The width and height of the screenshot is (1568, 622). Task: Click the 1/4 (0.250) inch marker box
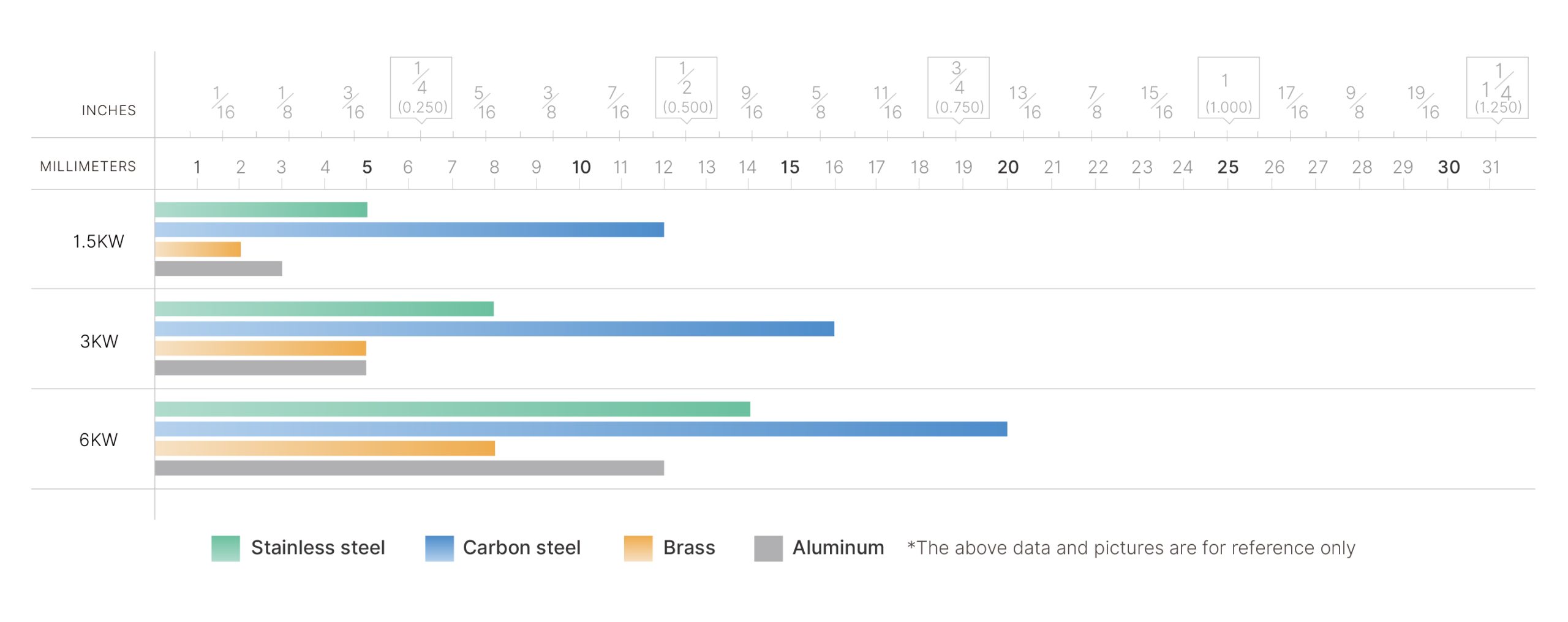click(421, 88)
